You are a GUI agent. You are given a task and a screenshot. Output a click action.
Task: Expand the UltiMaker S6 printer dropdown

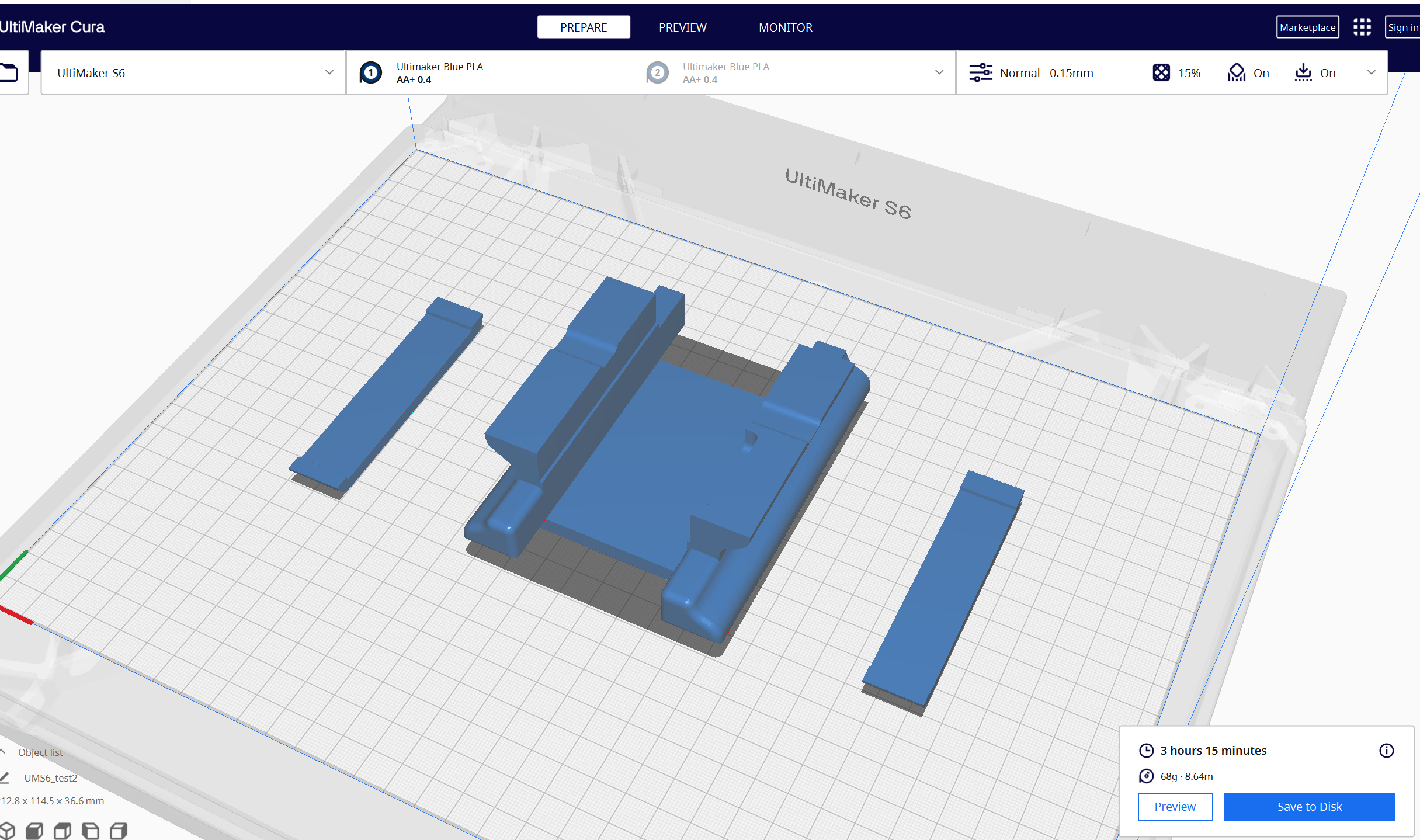click(193, 72)
